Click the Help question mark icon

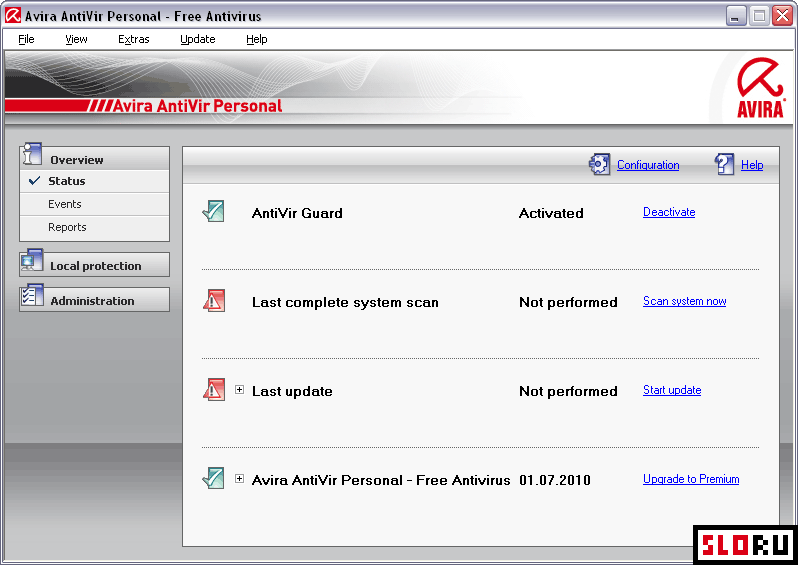(724, 164)
